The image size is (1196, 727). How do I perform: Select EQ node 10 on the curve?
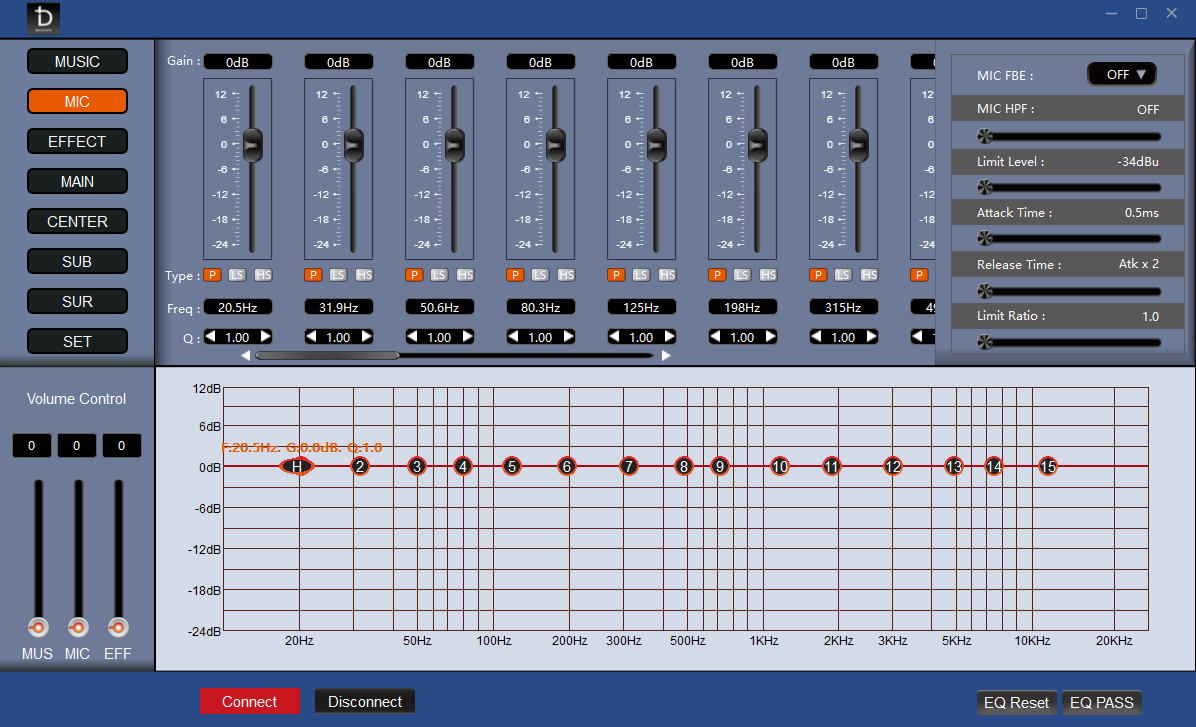[779, 466]
